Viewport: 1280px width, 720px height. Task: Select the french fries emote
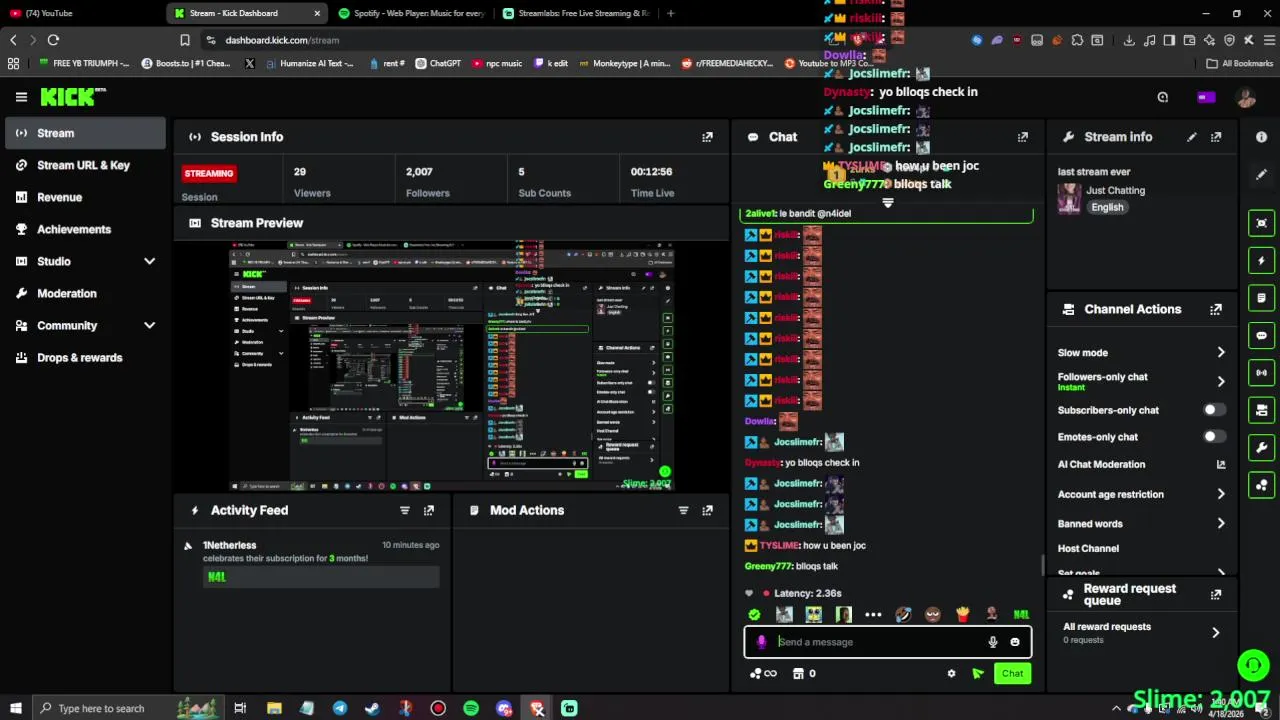coord(962,614)
